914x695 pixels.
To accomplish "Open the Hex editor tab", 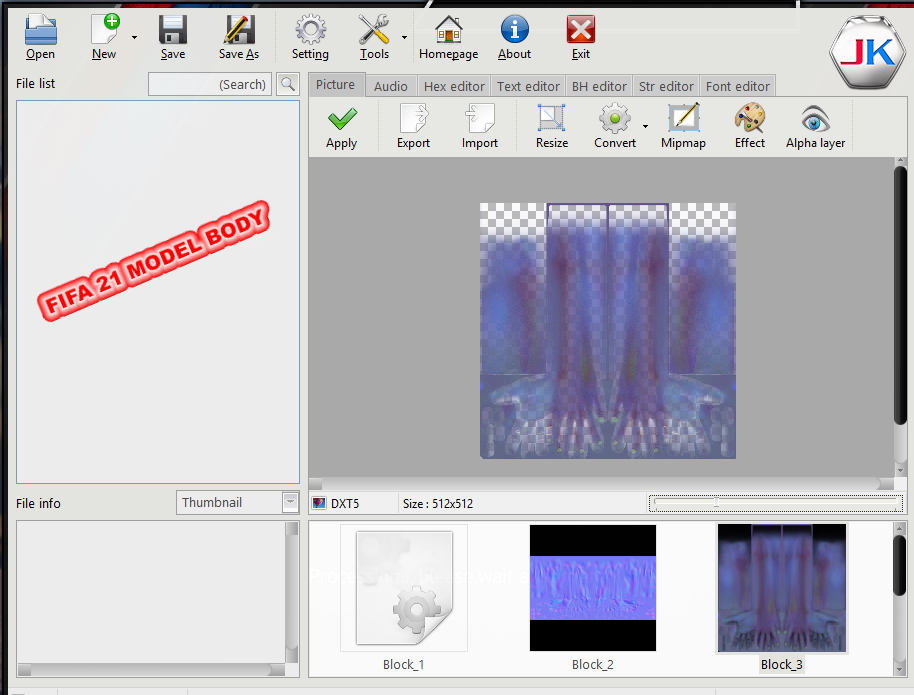I will click(x=454, y=86).
